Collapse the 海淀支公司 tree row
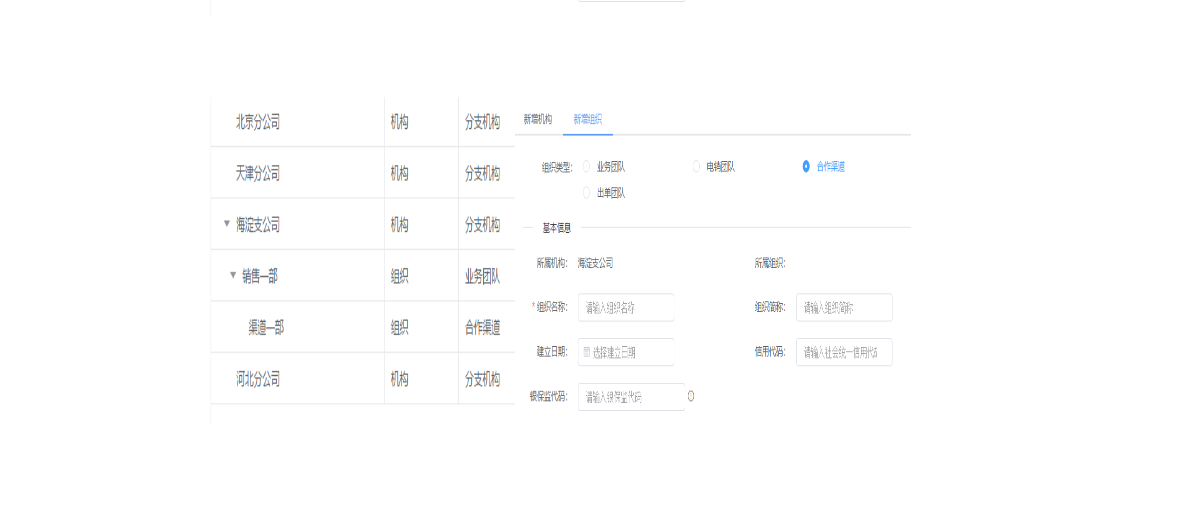This screenshot has height=522, width=1200. point(227,224)
